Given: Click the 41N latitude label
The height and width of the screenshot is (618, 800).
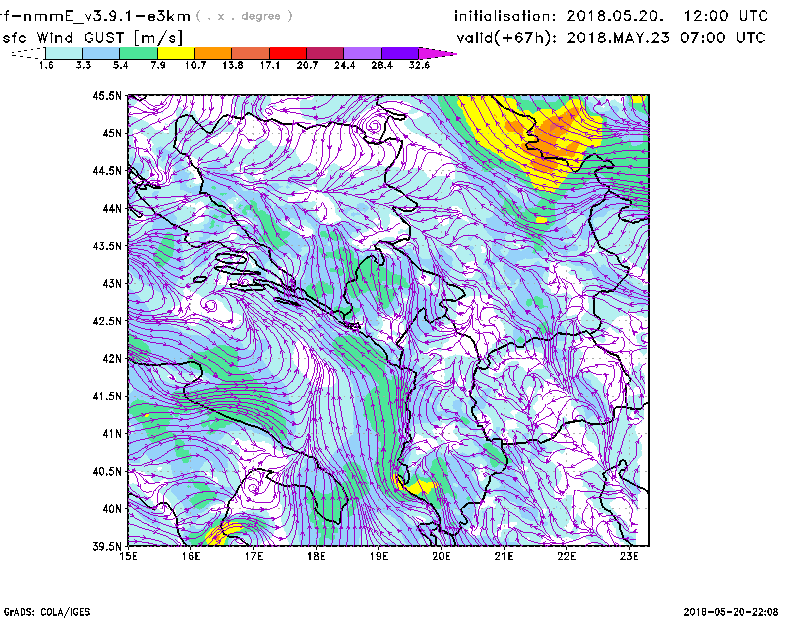Looking at the screenshot, I should pyautogui.click(x=112, y=434).
